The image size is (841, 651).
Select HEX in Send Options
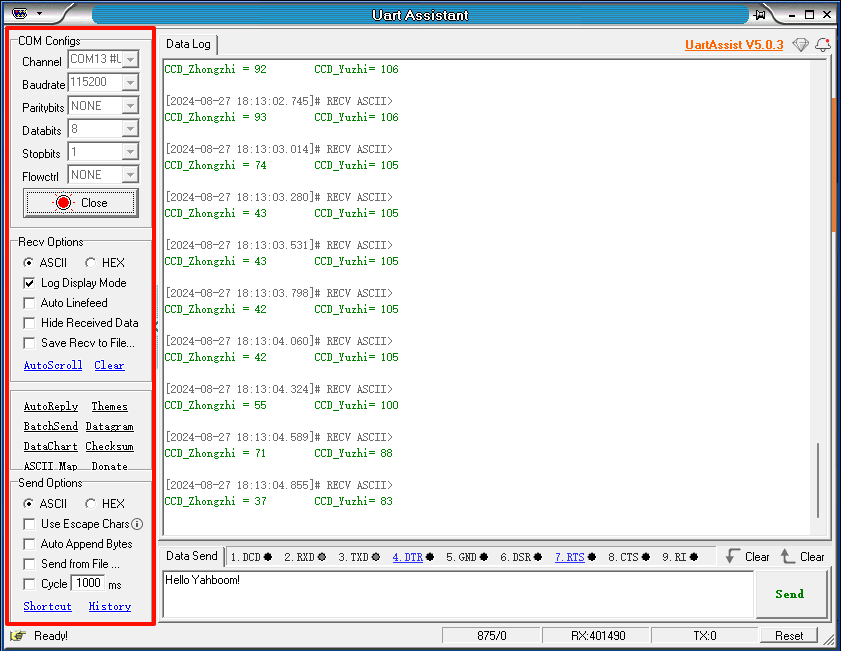click(91, 504)
